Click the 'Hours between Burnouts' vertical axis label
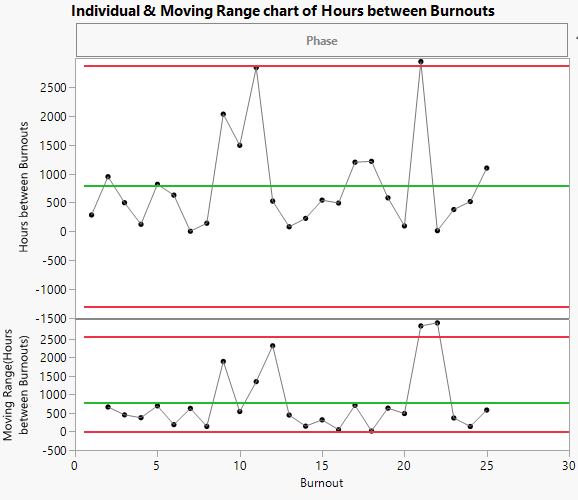Viewport: 578px width, 500px height. [24, 187]
